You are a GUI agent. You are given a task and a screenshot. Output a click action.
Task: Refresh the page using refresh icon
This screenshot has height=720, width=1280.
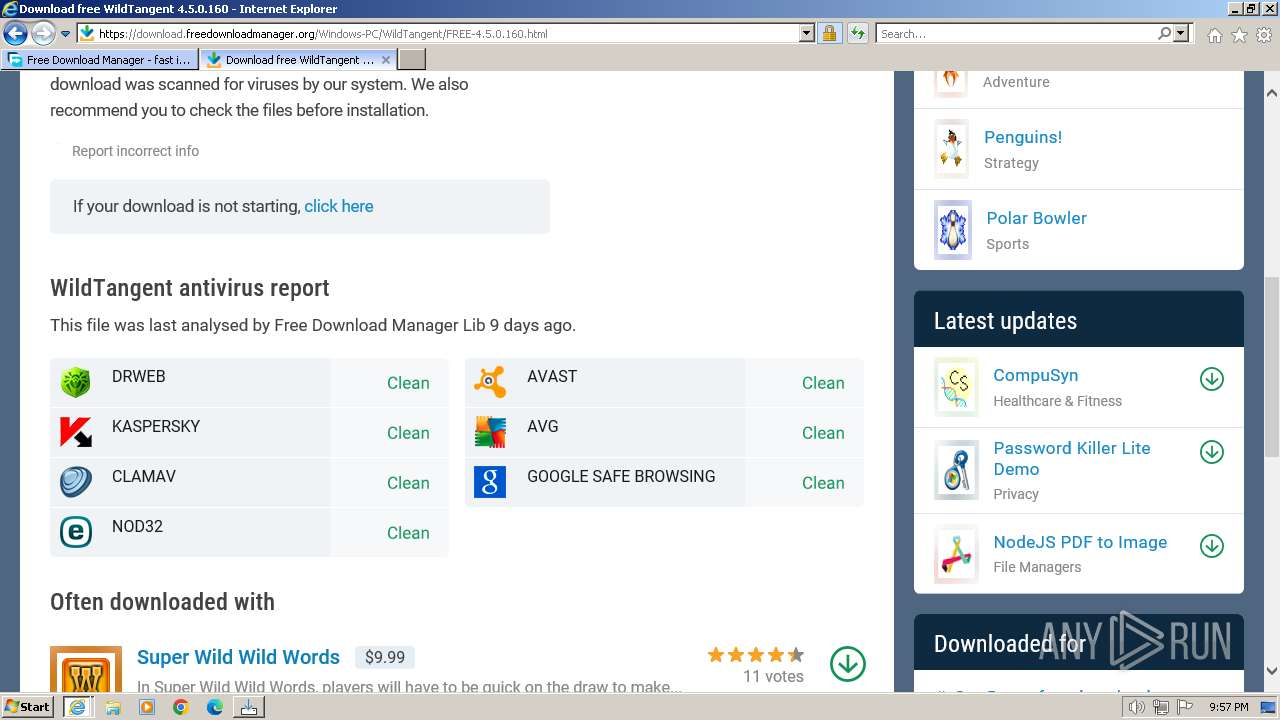pos(857,33)
